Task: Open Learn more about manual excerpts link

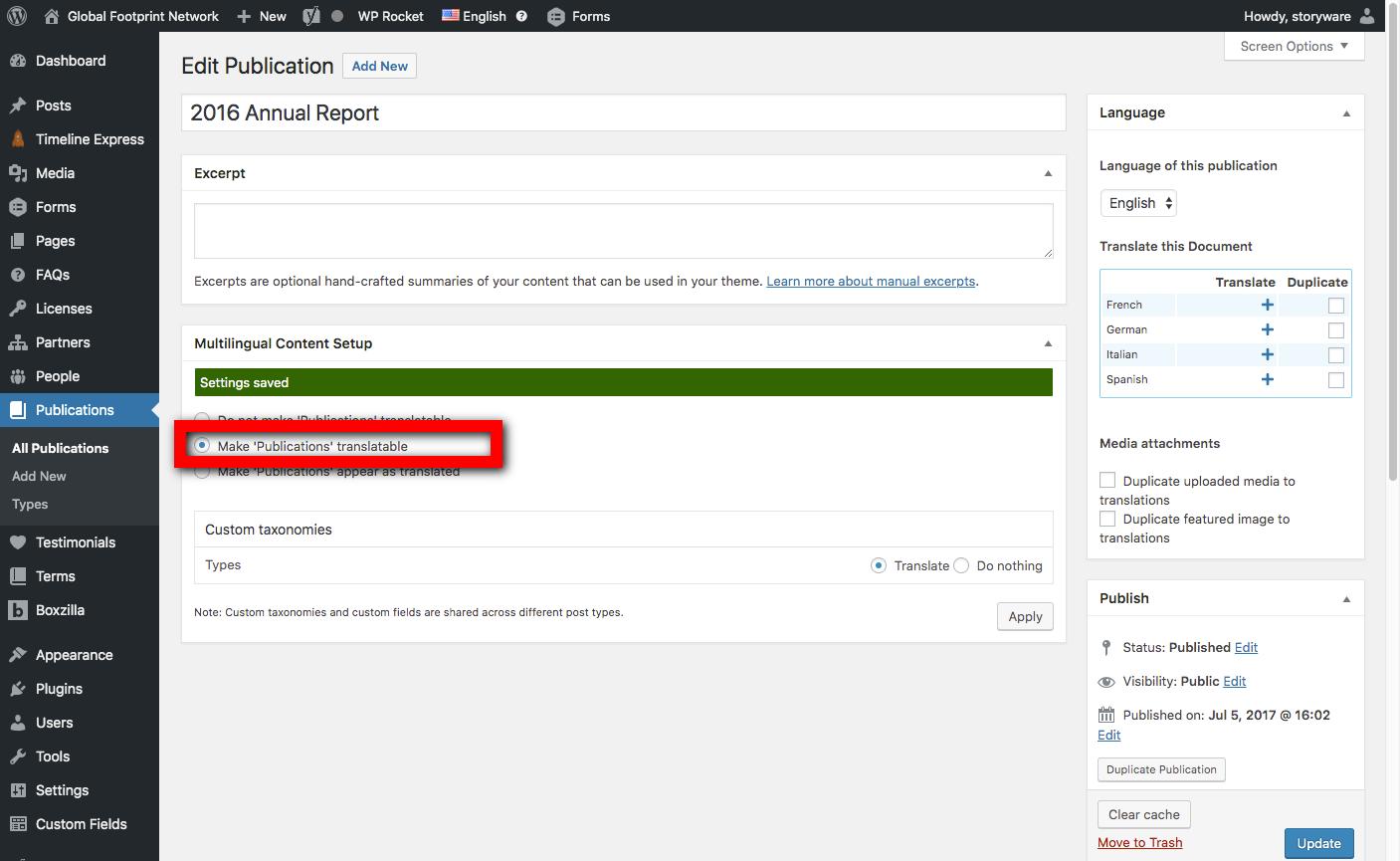Action: 871,282
